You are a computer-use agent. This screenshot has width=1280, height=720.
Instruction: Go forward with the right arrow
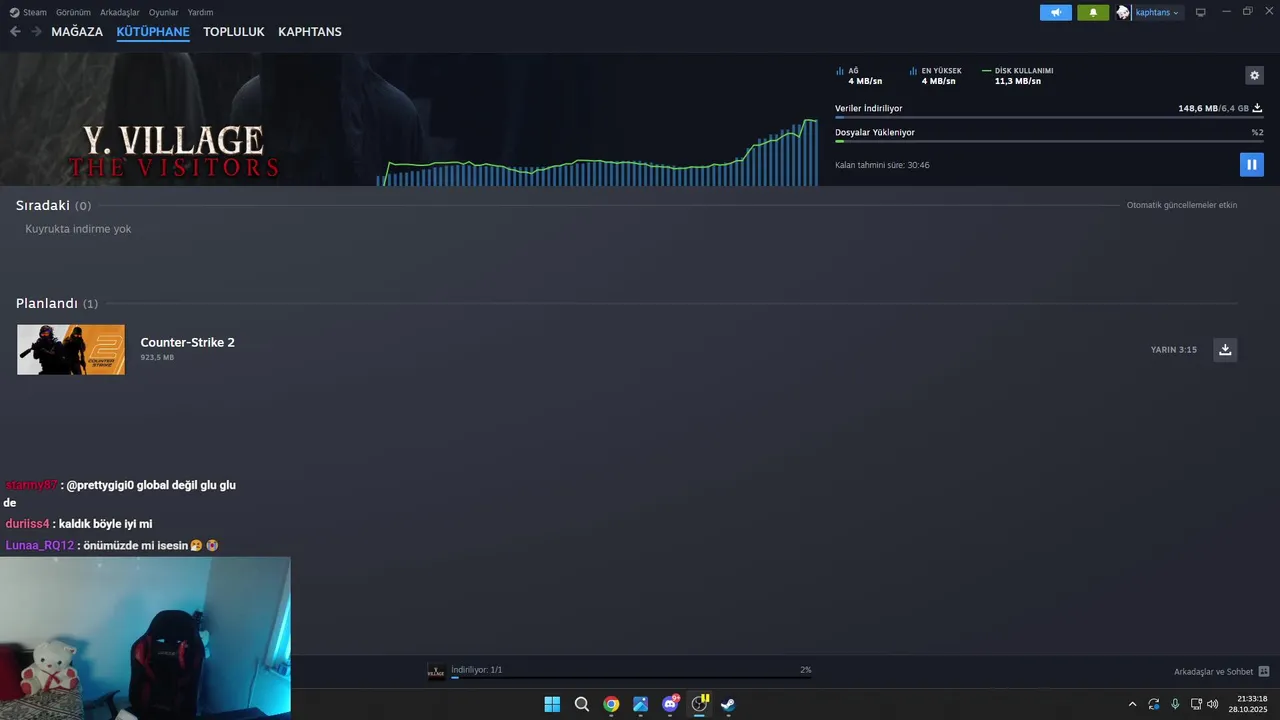[x=36, y=32]
